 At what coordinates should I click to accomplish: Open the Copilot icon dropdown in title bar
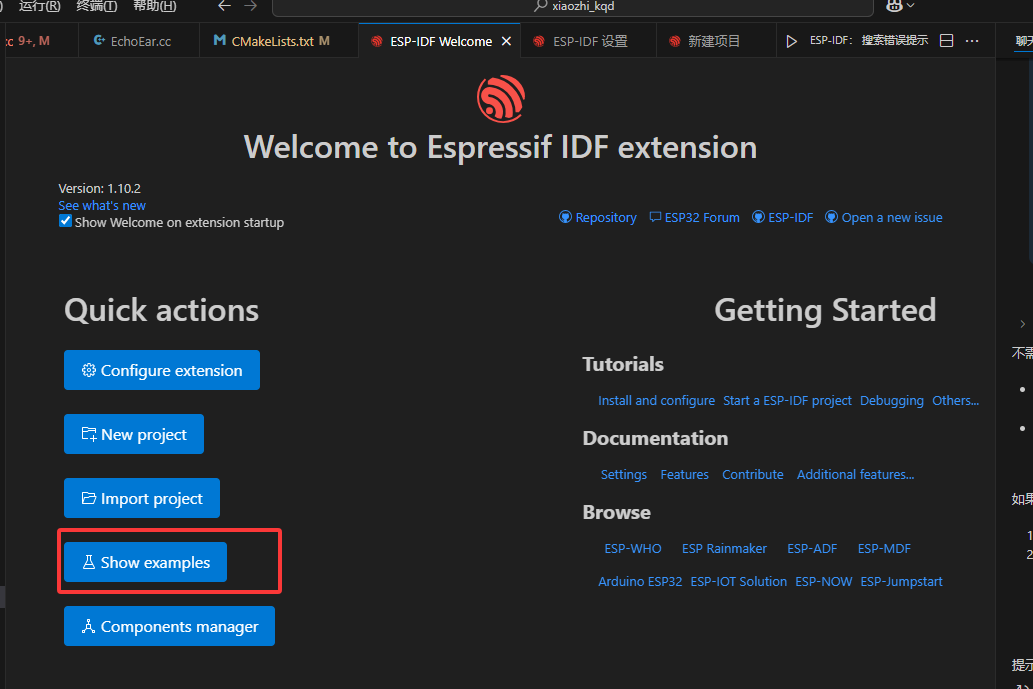[x=900, y=6]
